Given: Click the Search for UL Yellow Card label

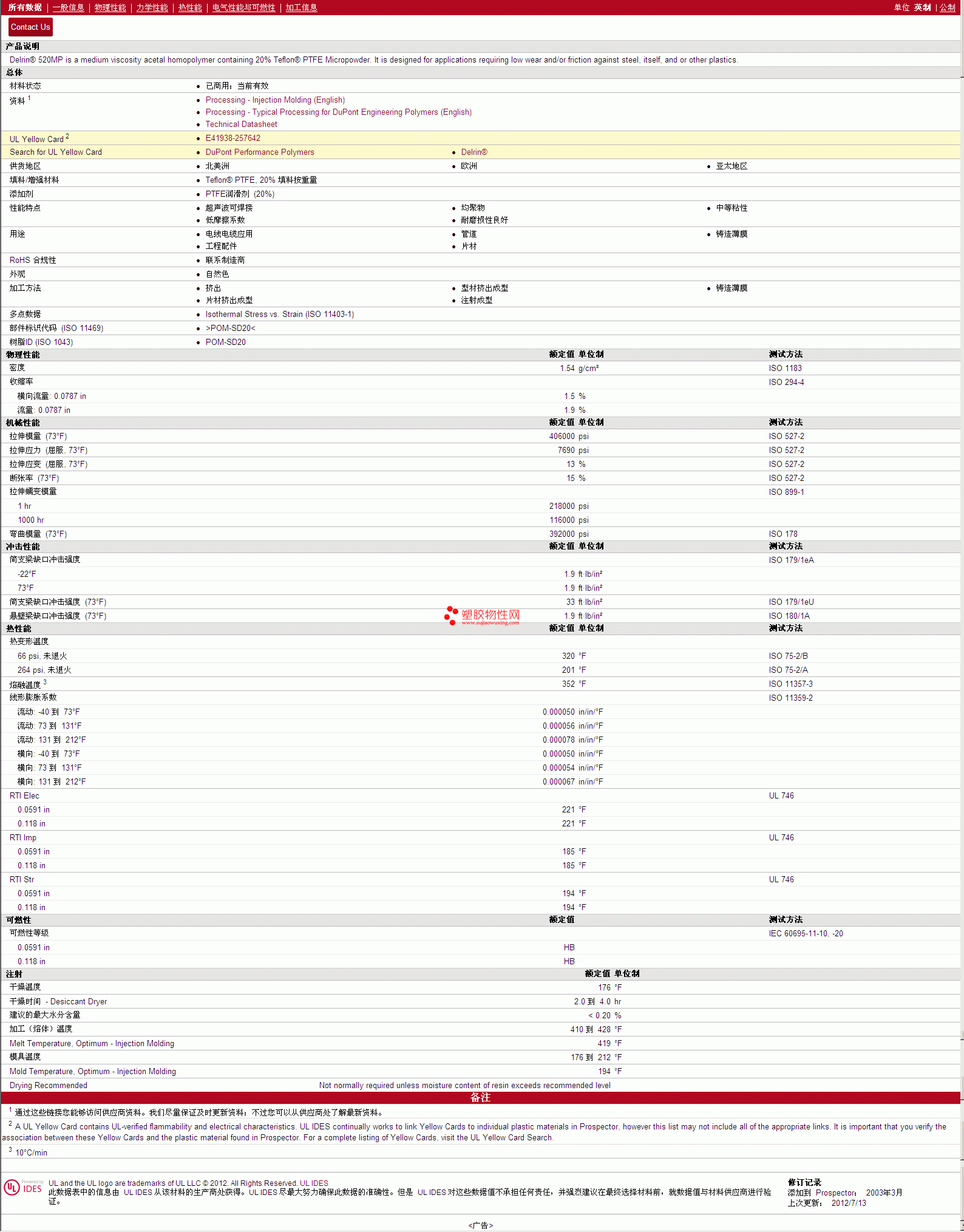Looking at the screenshot, I should point(56,152).
